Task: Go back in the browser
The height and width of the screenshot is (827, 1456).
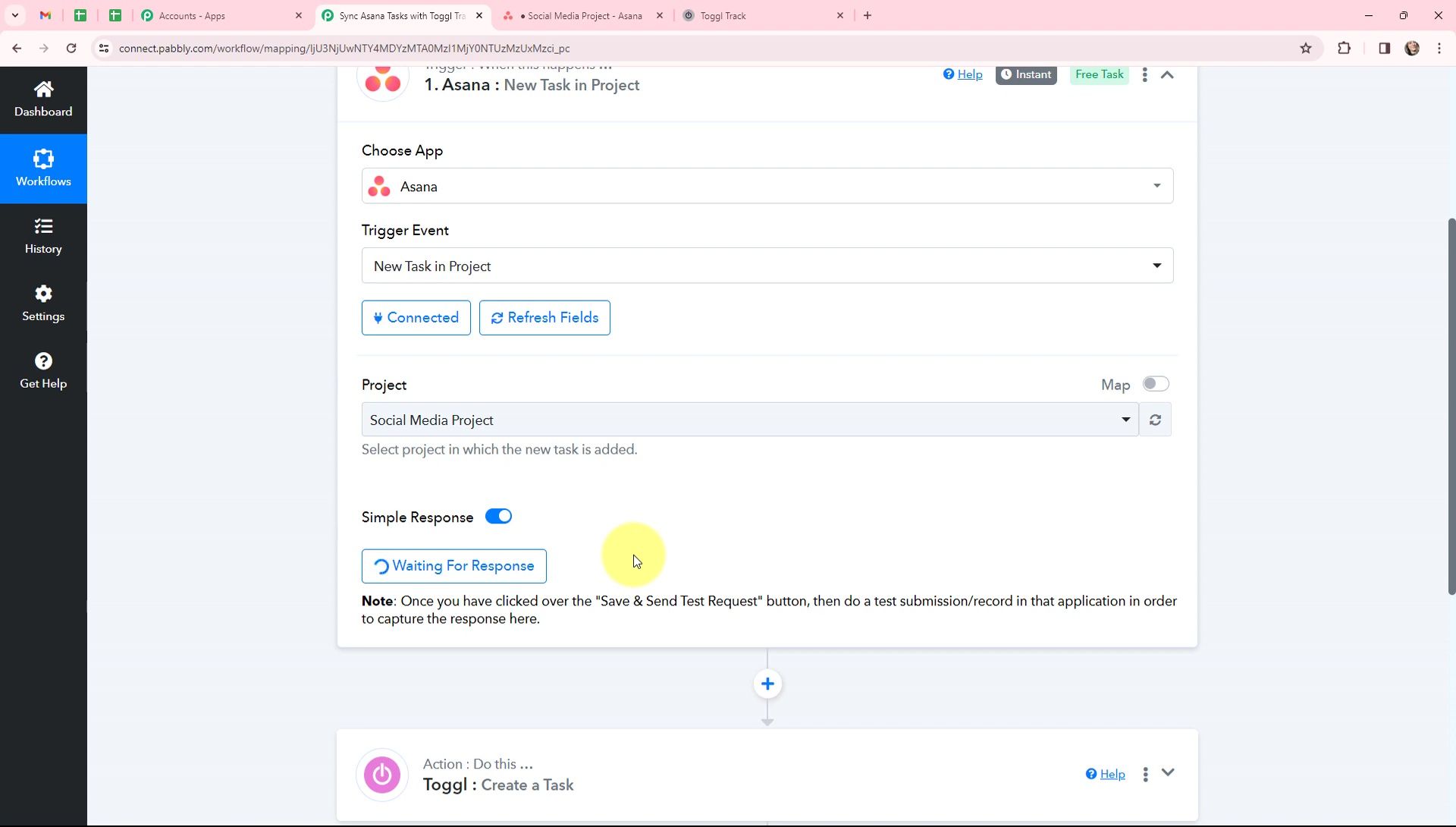Action: [x=17, y=49]
